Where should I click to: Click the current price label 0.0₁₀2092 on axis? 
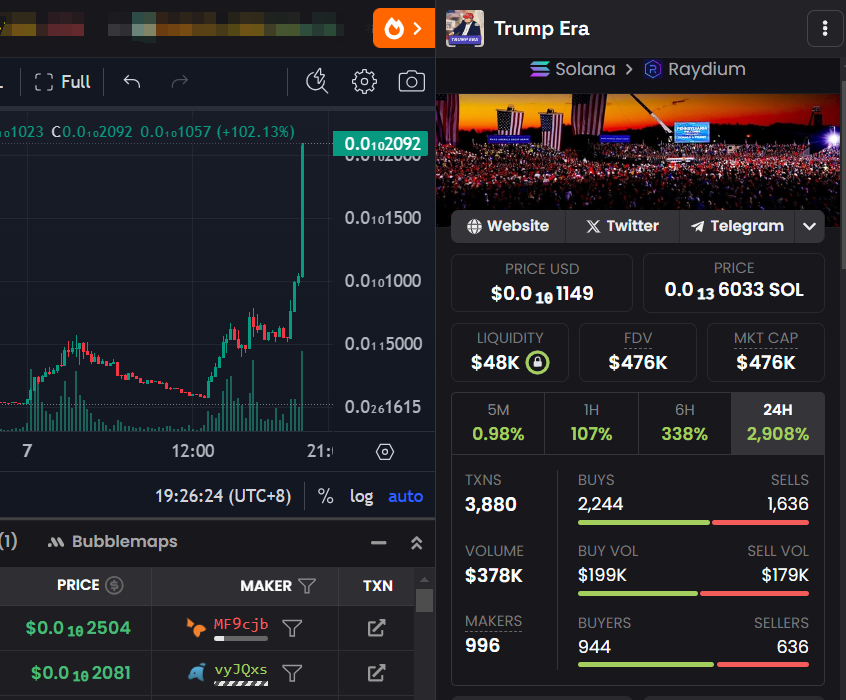pyautogui.click(x=380, y=144)
